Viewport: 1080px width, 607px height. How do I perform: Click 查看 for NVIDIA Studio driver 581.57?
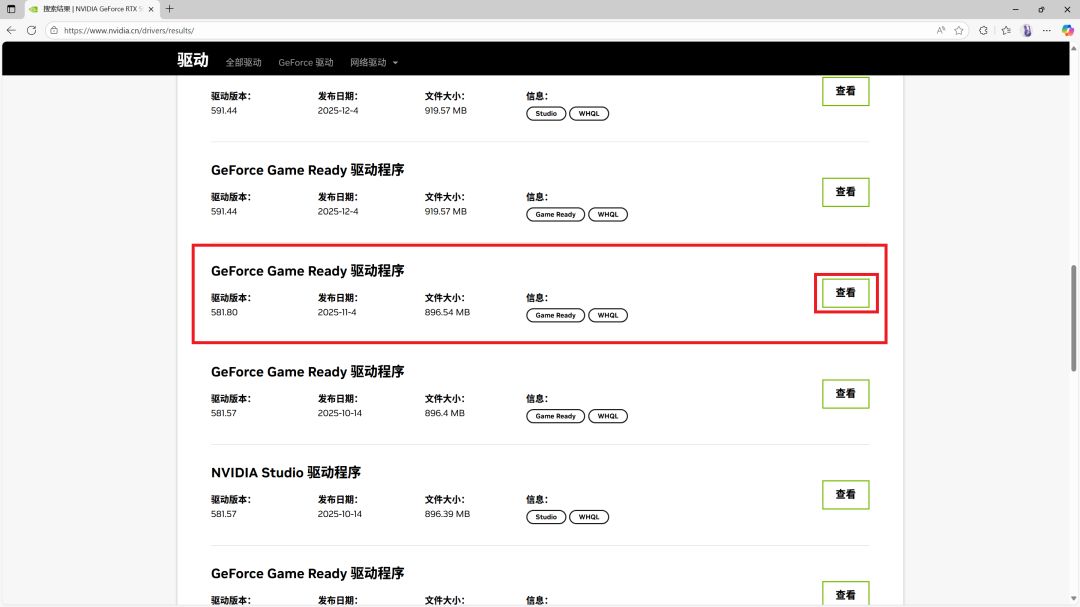tap(846, 495)
